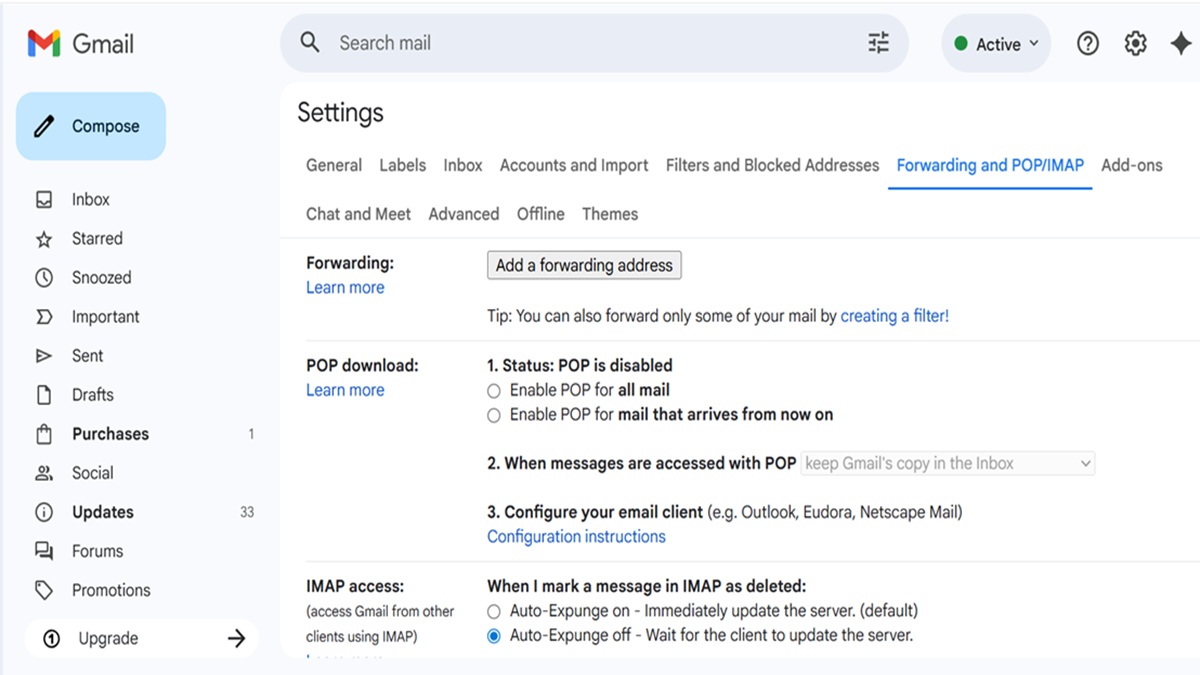Select Enable POP for mail arriving now on
The width and height of the screenshot is (1200, 675).
click(494, 415)
